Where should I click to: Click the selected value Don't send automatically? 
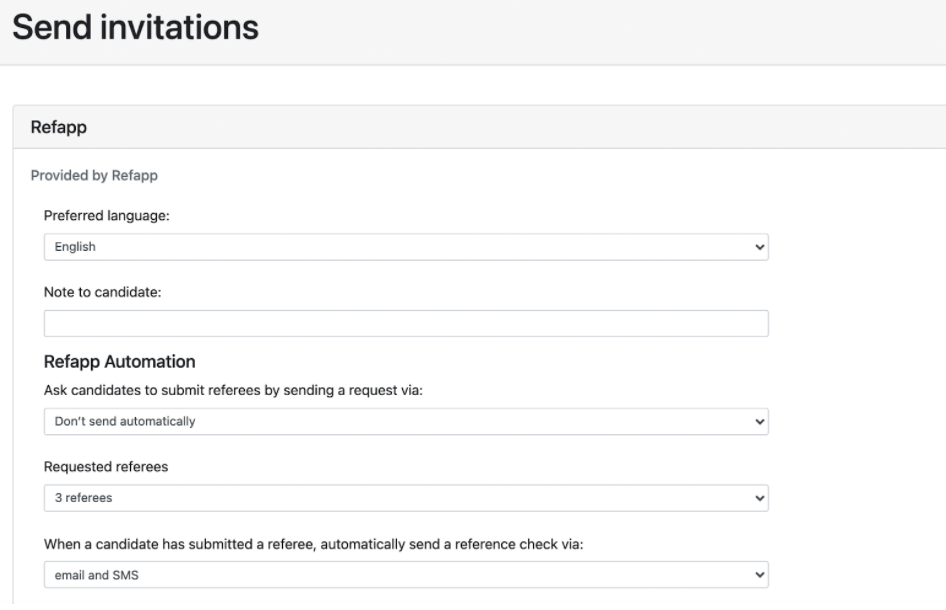point(125,422)
